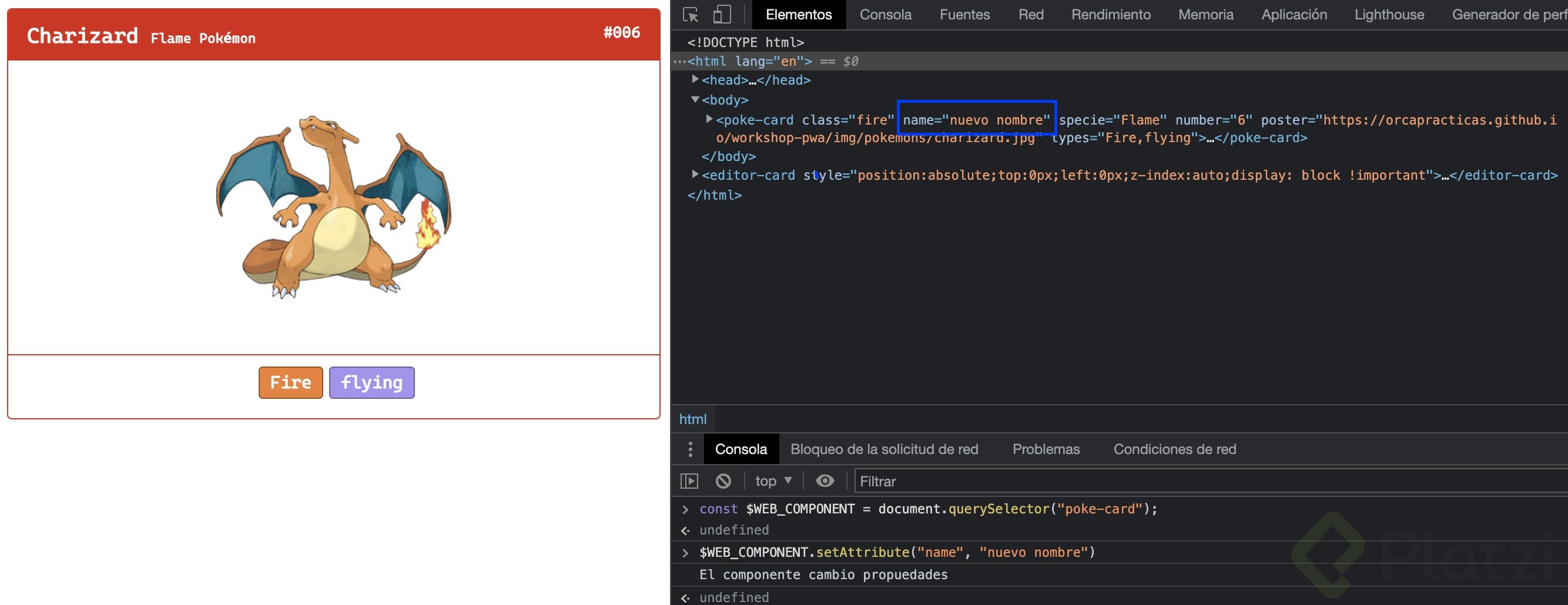Open the Lighthouse tab
1568x605 pixels.
pos(1389,15)
